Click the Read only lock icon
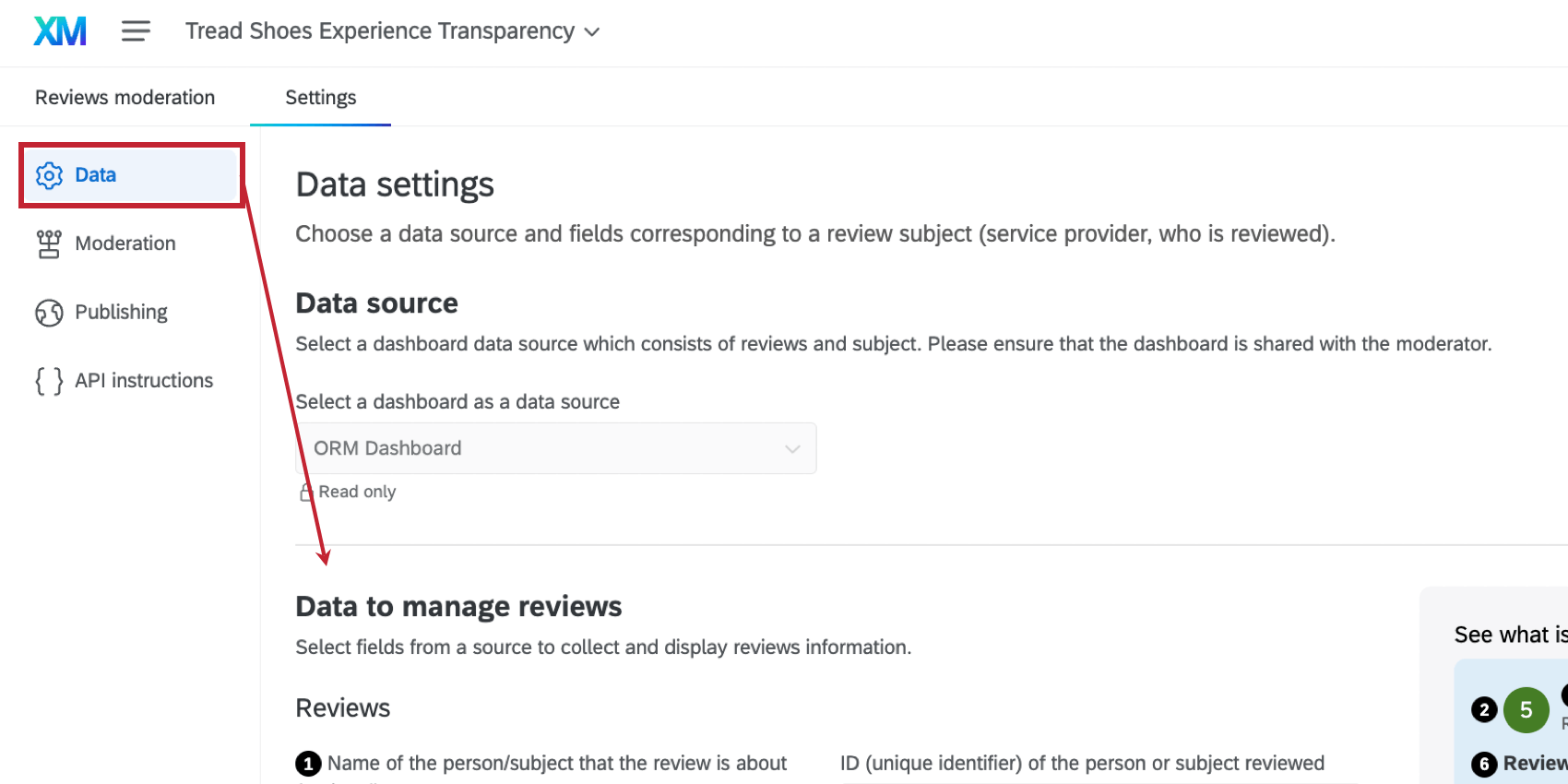 (306, 493)
